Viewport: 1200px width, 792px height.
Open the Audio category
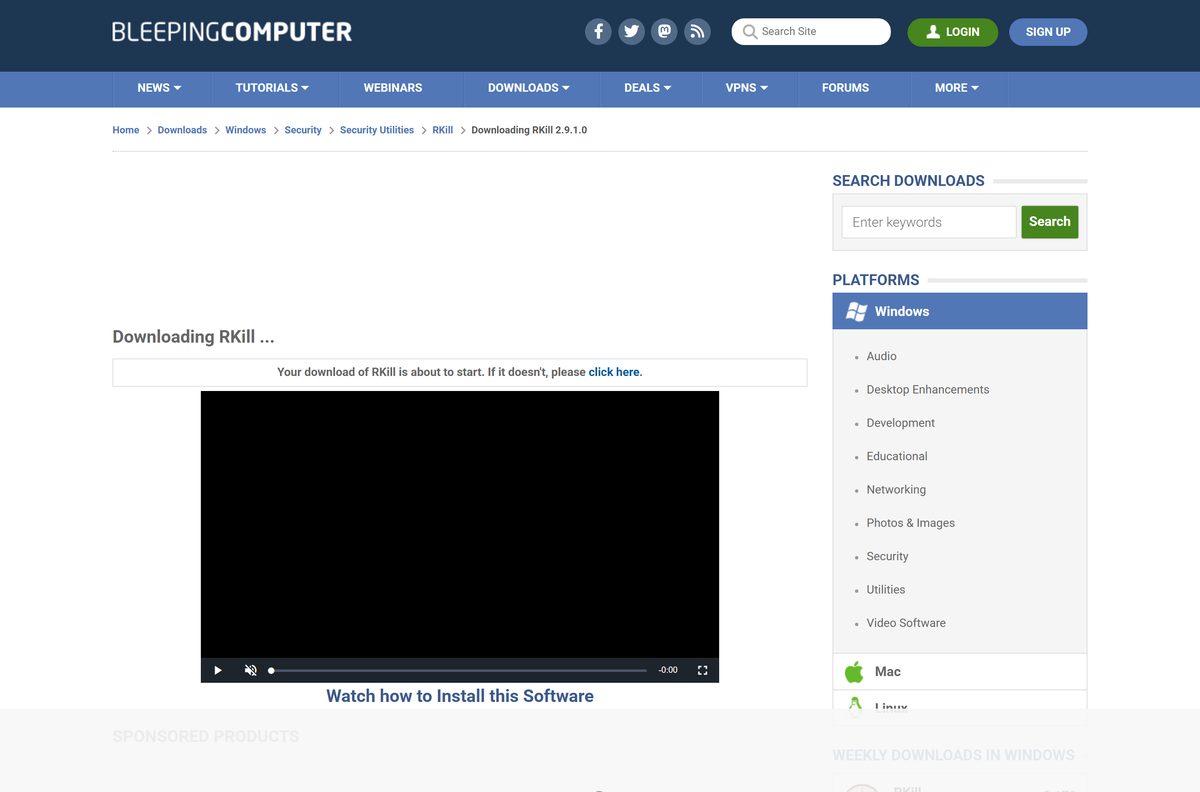tap(882, 356)
